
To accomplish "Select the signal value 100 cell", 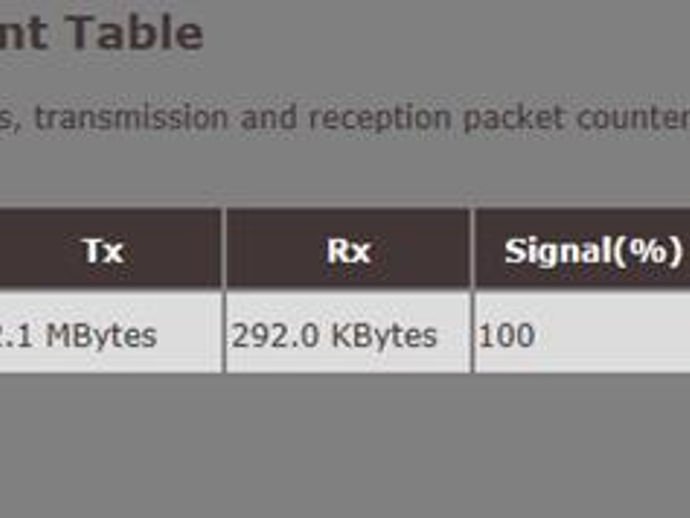I will pyautogui.click(x=583, y=333).
